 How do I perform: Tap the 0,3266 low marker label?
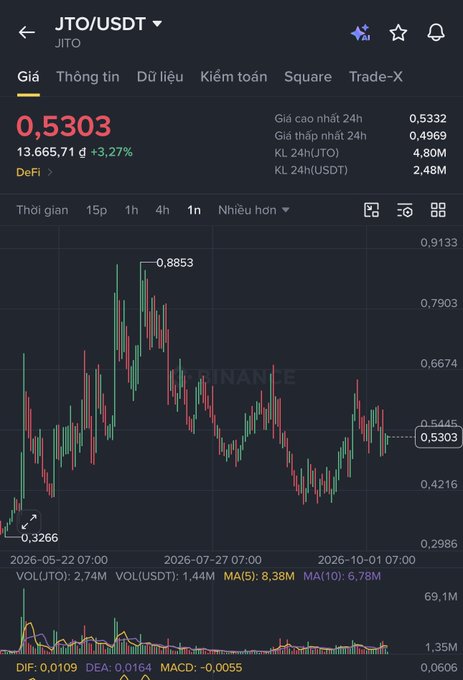pos(39,538)
